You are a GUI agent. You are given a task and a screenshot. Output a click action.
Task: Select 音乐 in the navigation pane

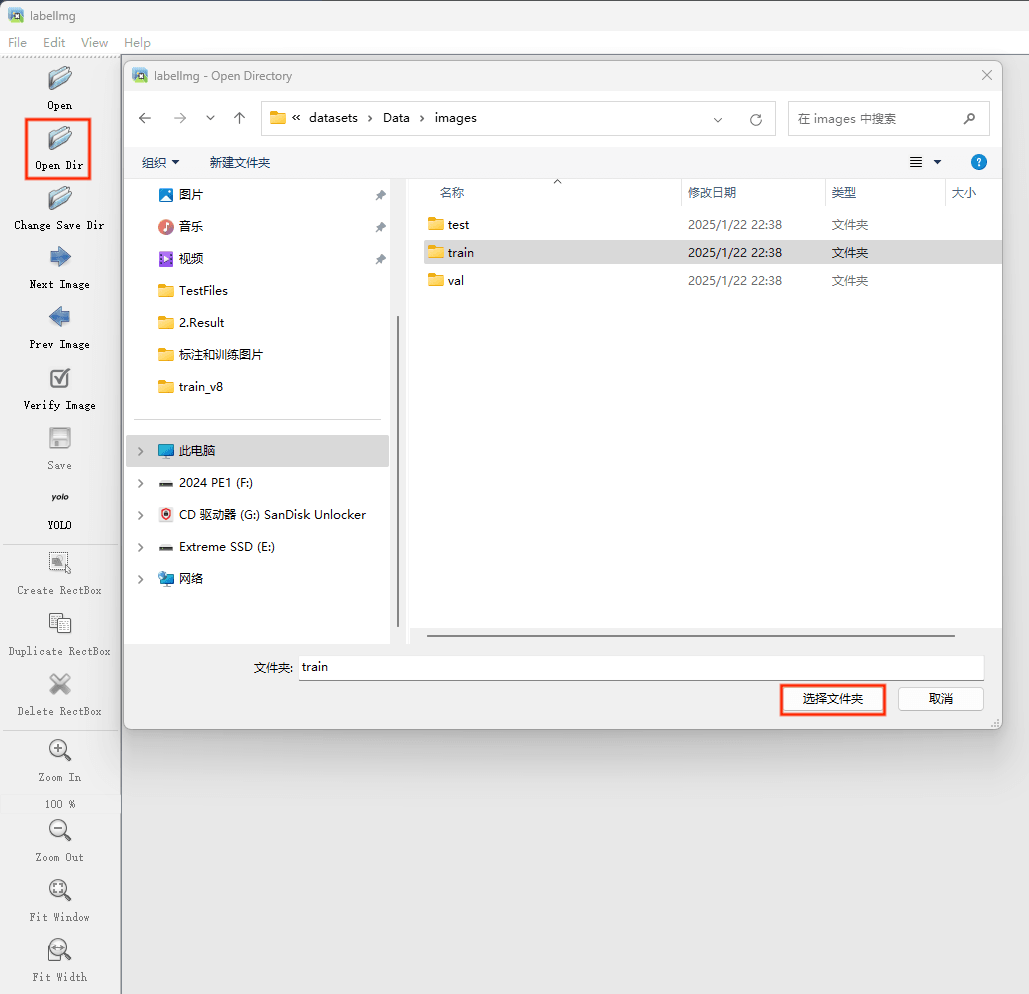click(190, 227)
